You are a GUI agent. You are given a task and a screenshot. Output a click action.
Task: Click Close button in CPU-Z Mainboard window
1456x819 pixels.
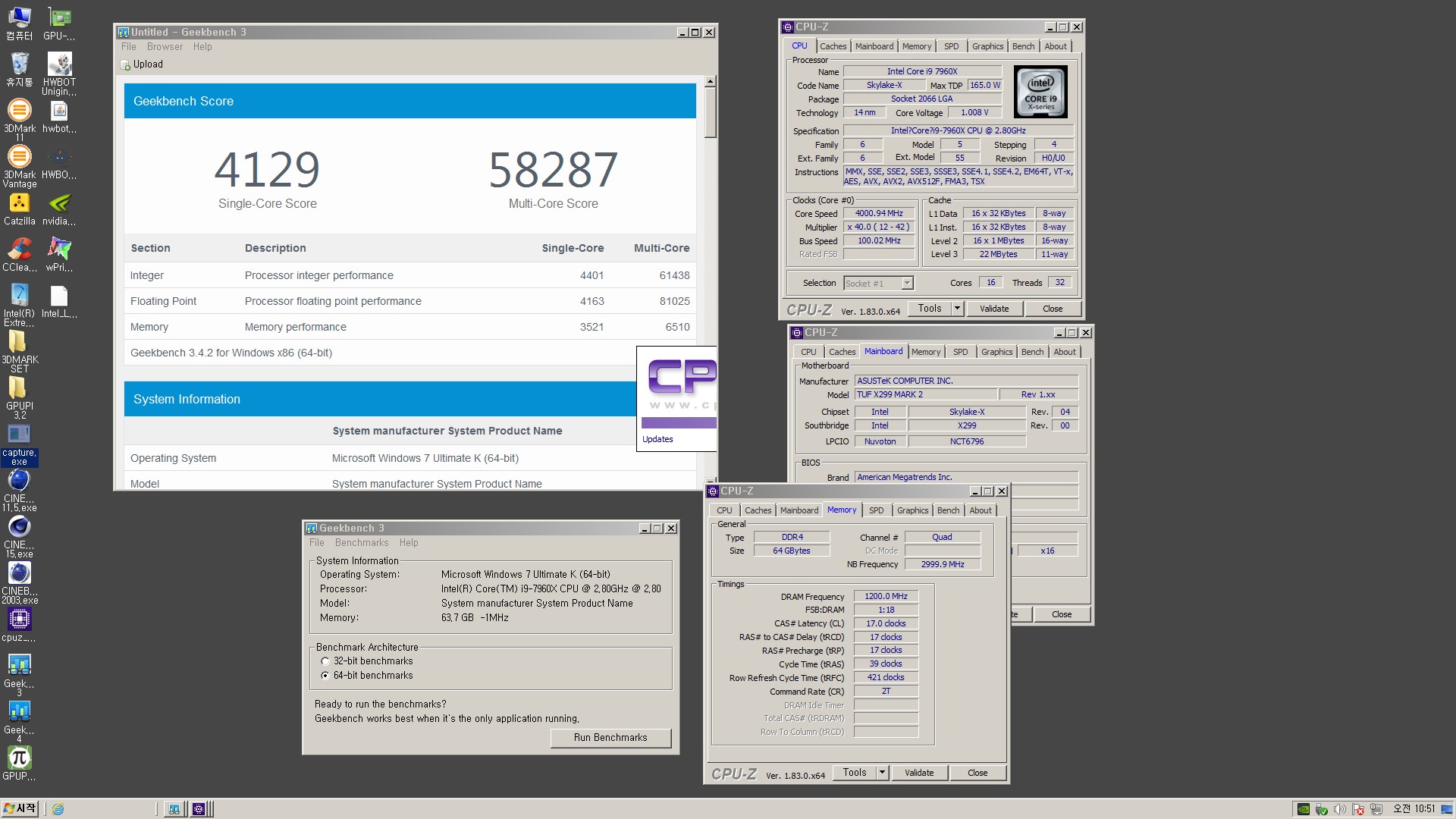pos(1062,614)
